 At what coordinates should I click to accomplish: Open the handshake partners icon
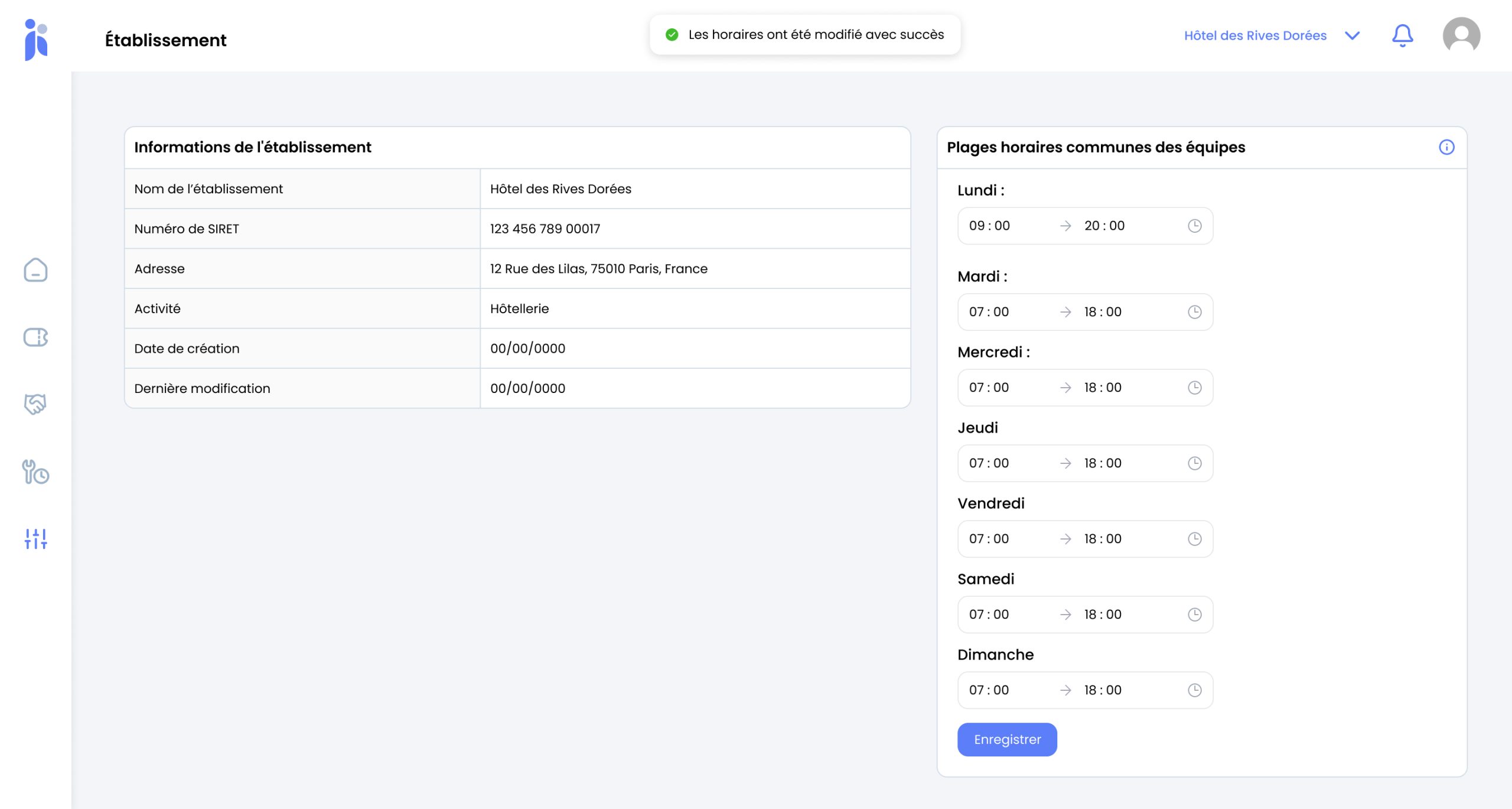(x=35, y=404)
